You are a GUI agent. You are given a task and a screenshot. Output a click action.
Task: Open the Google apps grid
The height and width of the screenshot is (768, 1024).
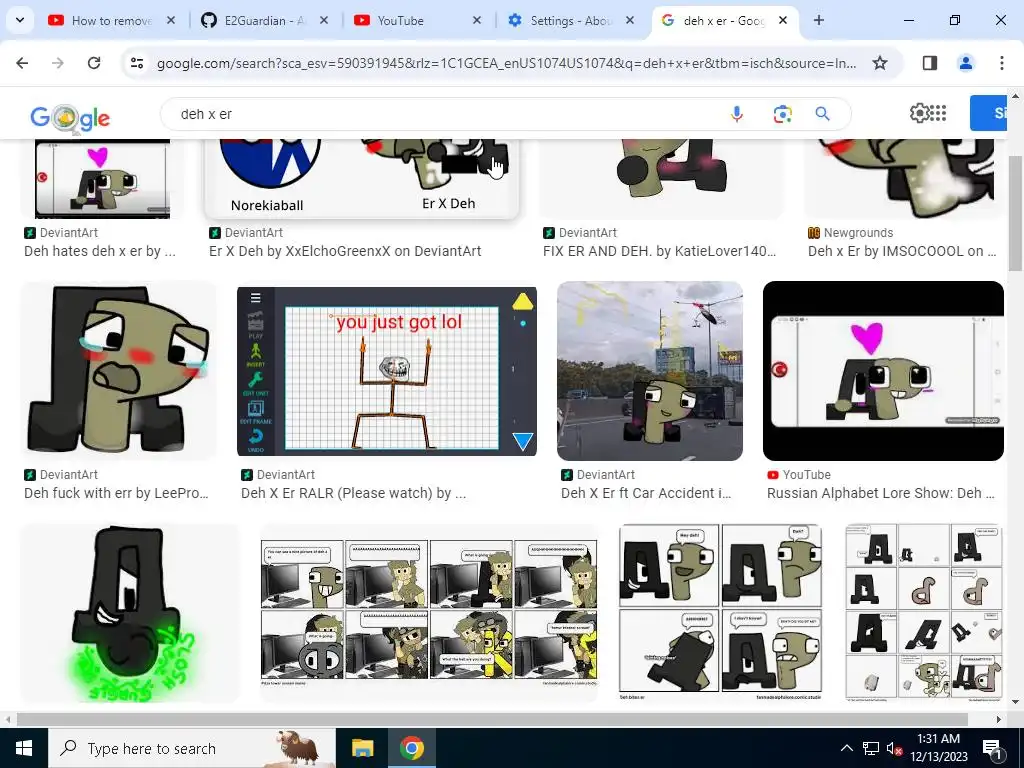pos(938,113)
